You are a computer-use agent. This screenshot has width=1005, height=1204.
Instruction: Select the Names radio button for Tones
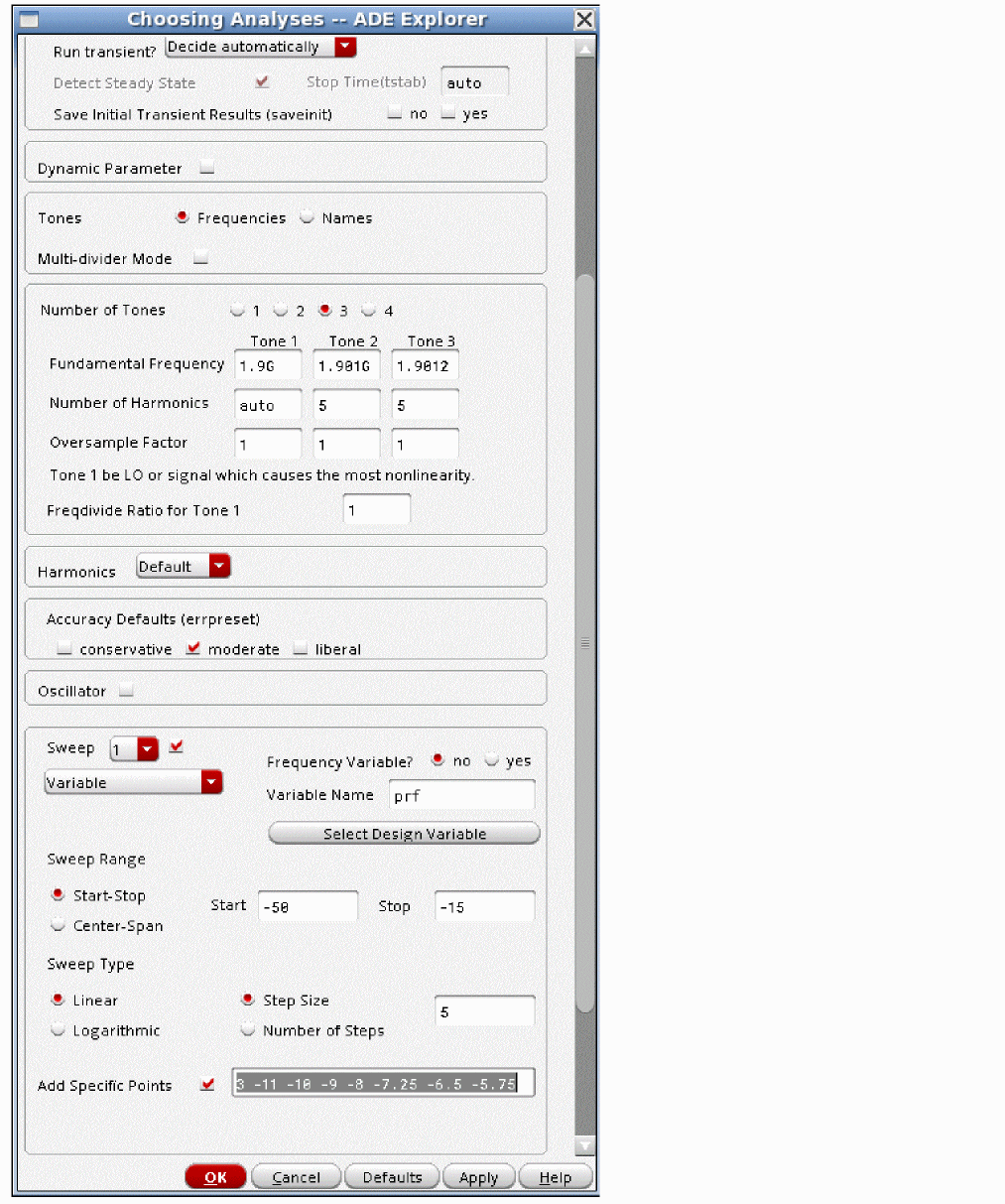tap(308, 217)
